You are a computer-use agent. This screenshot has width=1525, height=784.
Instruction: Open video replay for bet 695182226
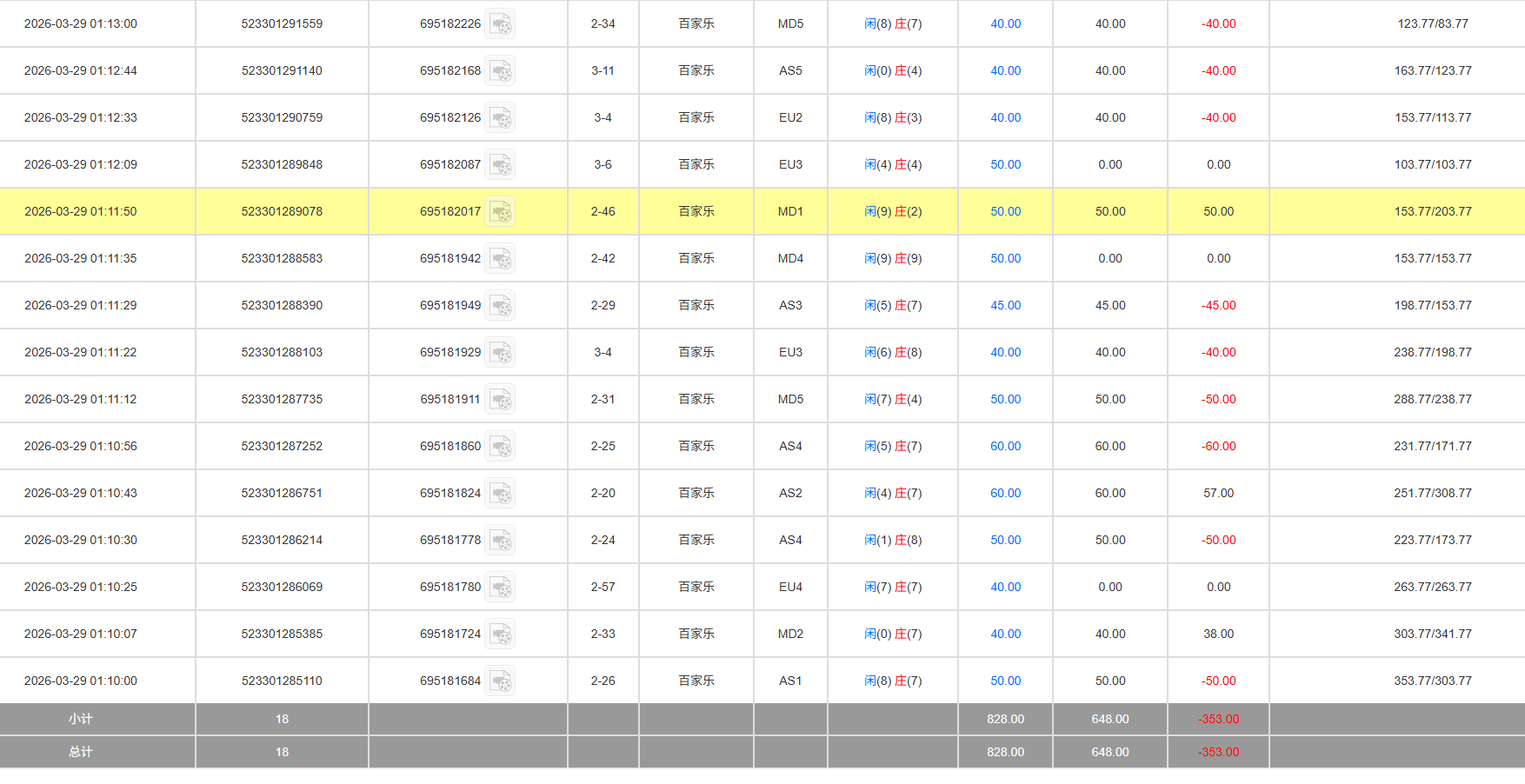click(500, 23)
